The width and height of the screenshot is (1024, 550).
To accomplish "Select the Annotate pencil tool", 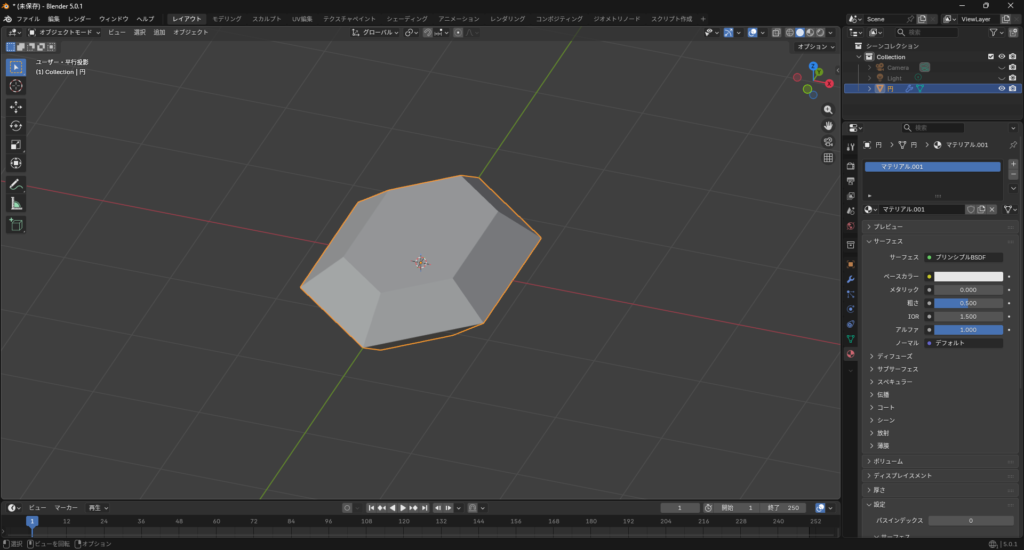I will click(16, 185).
